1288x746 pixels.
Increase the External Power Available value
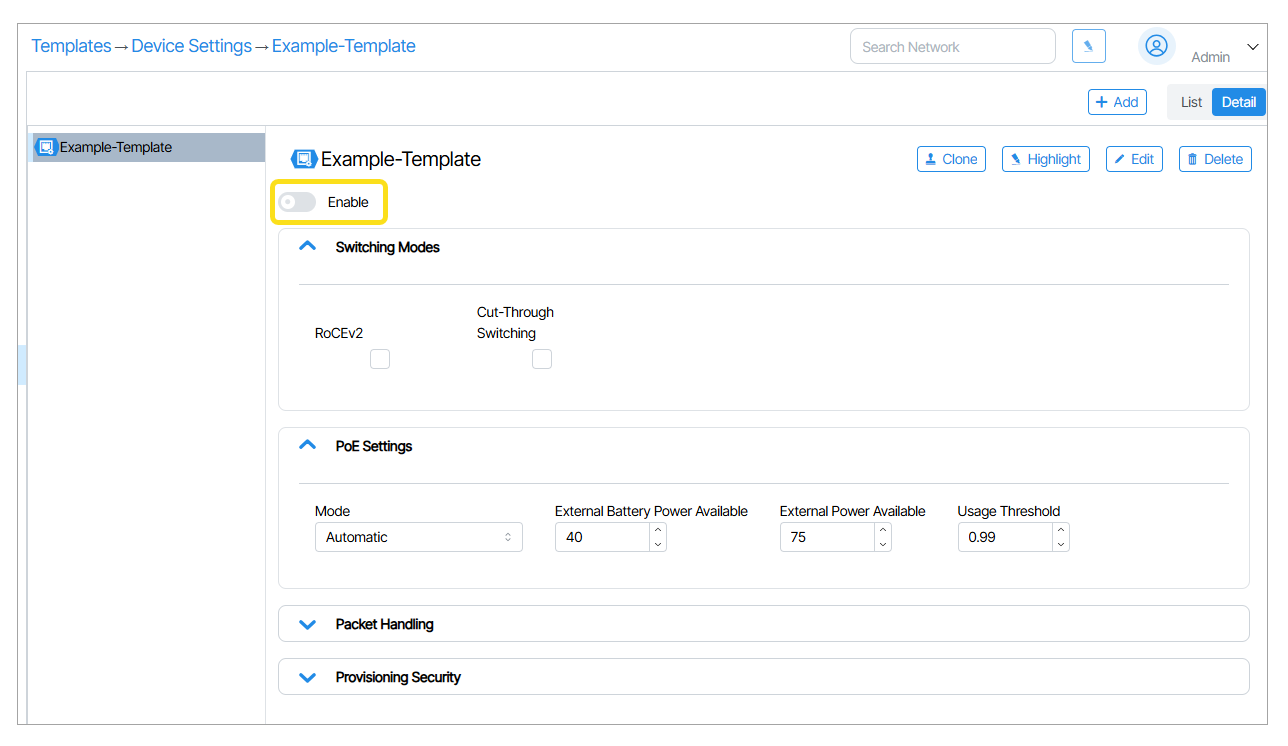[883, 530]
